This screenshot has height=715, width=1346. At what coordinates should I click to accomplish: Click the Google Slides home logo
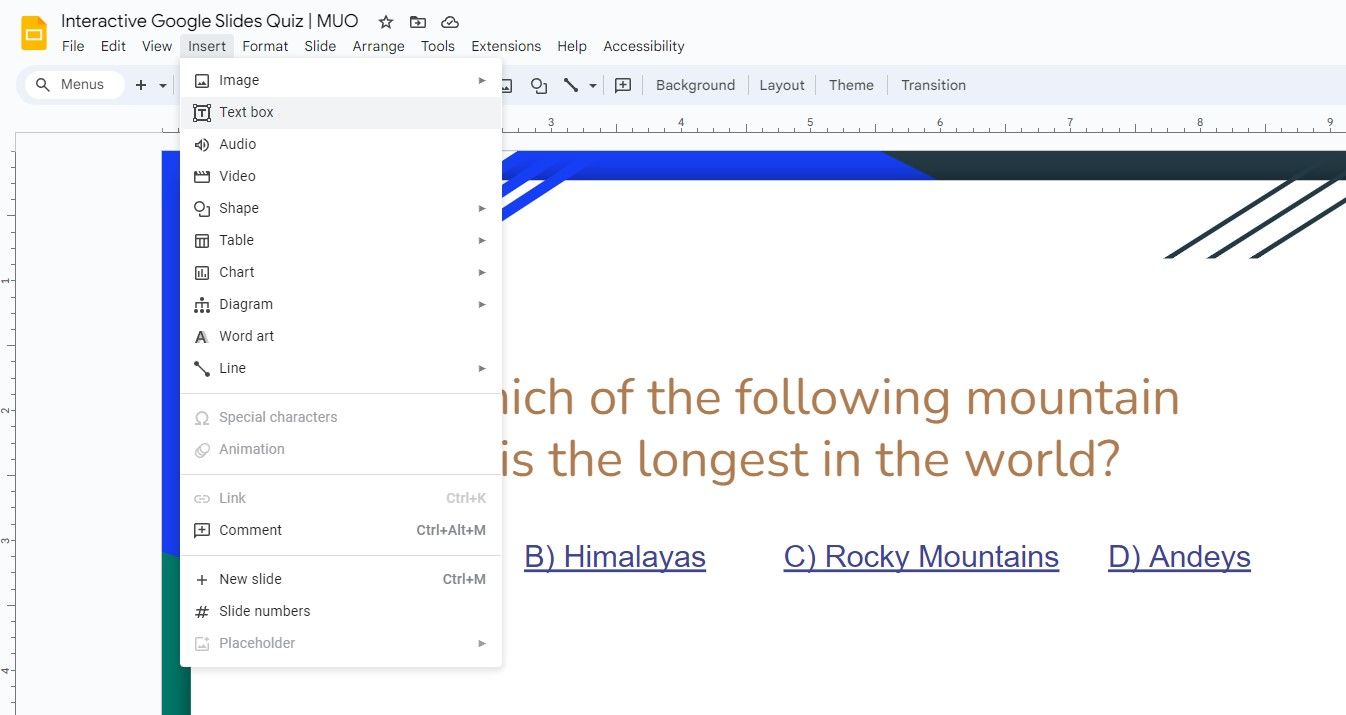click(34, 33)
